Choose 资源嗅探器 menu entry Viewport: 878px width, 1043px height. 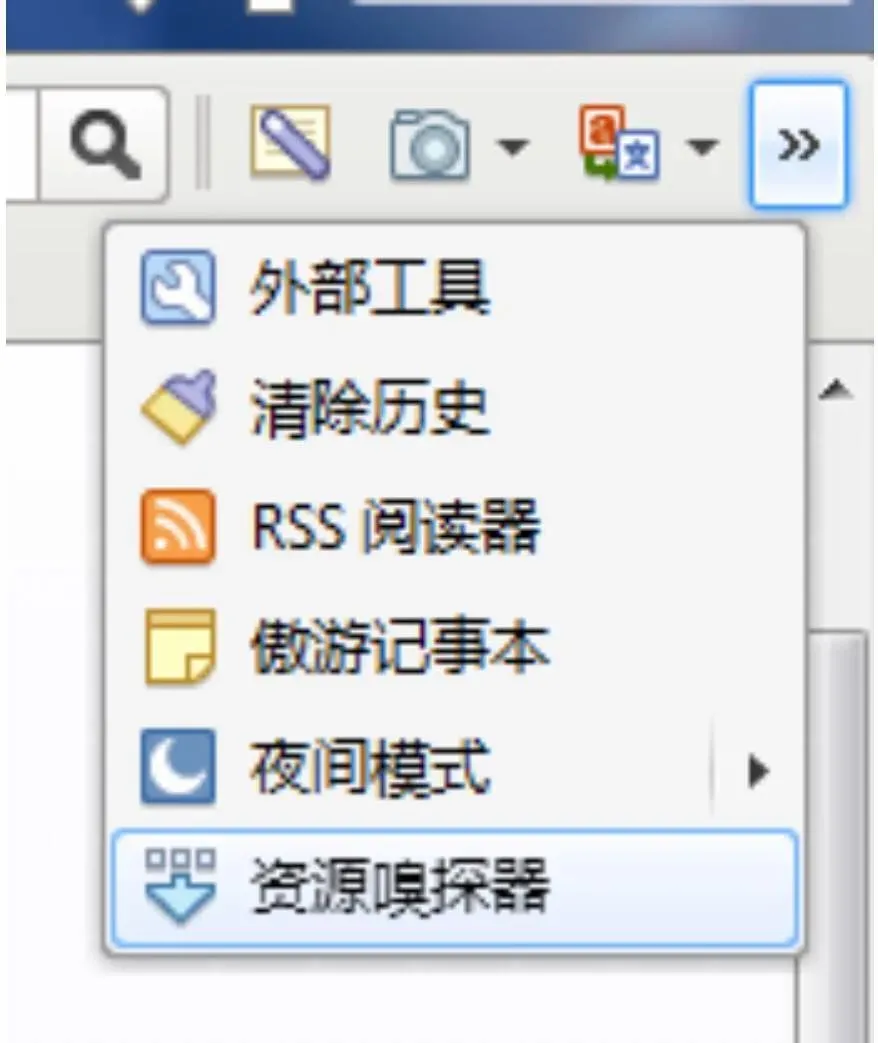[x=455, y=887]
